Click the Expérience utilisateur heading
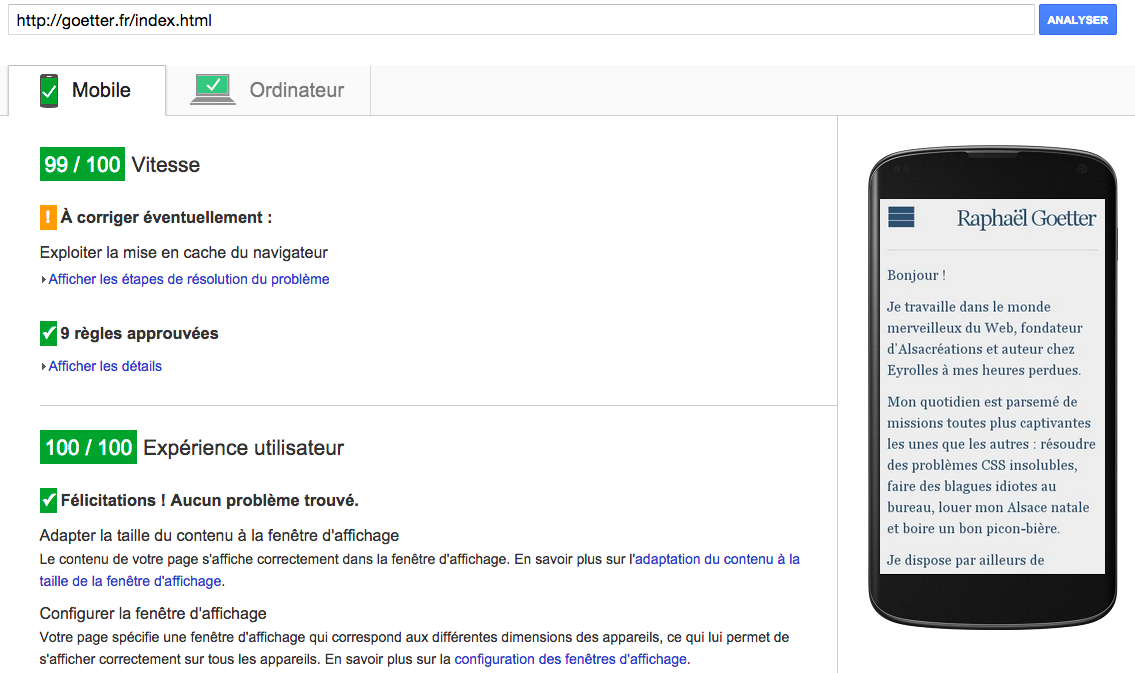Image resolution: width=1135 pixels, height=673 pixels. 243,448
